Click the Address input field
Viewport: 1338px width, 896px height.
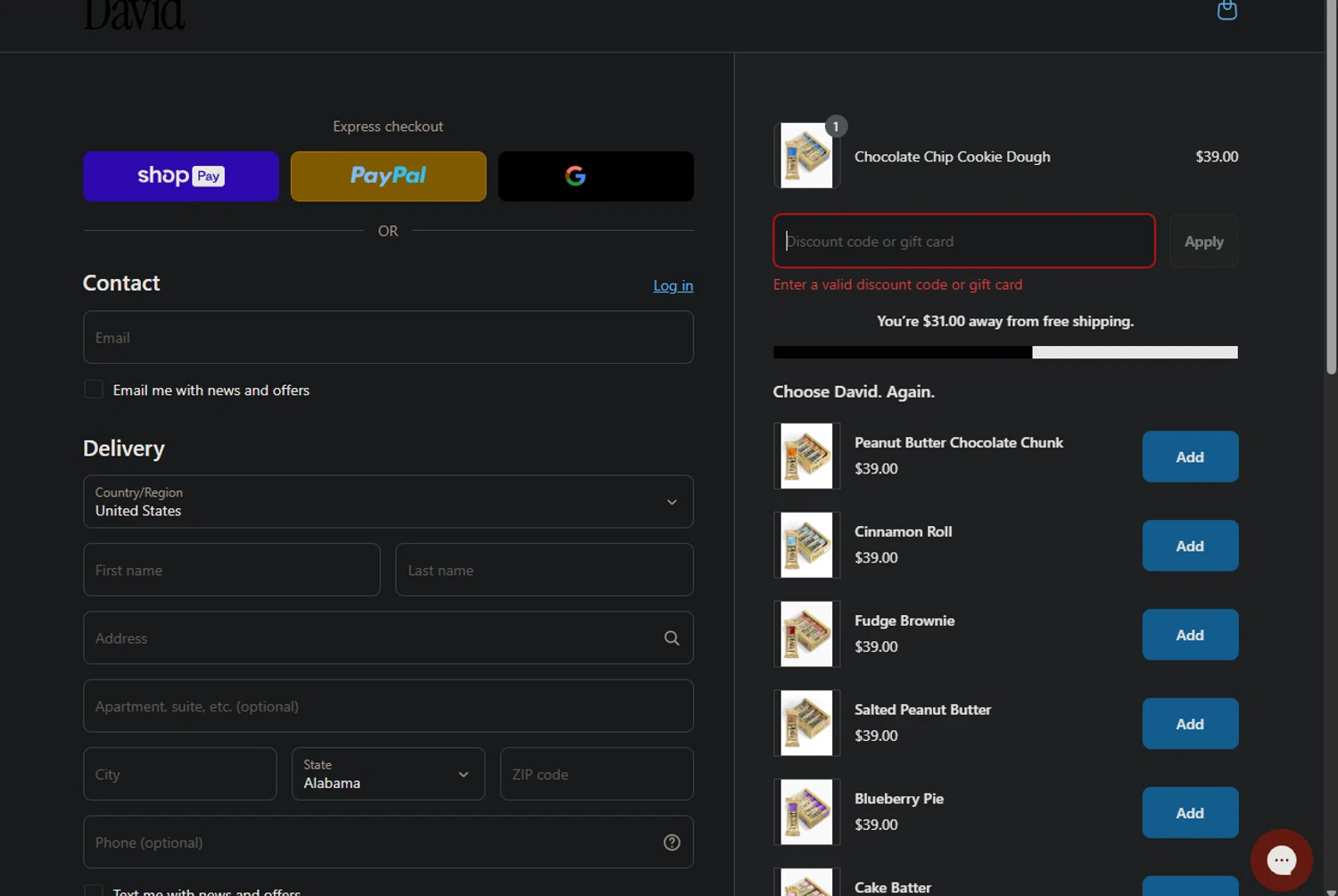point(388,637)
